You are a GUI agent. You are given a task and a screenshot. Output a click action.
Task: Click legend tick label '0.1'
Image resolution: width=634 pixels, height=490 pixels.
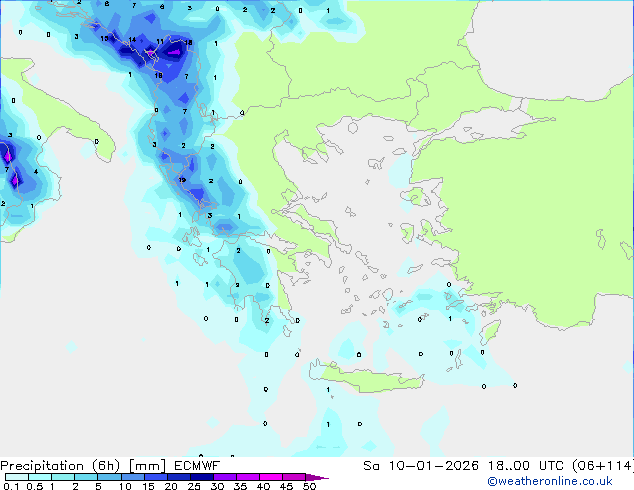click(11, 486)
